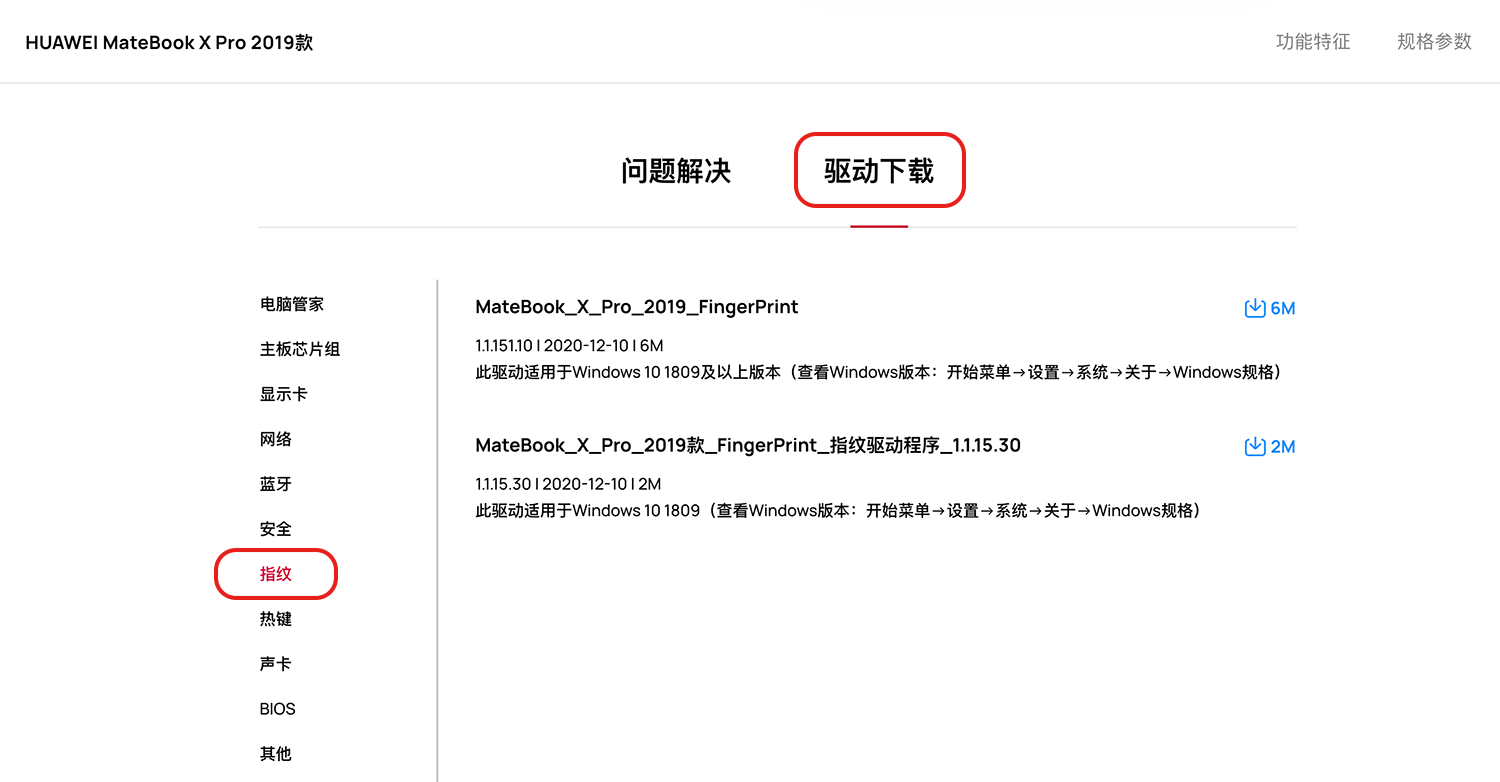Click the Windows 10 1809及以上版本 description

pyautogui.click(x=879, y=372)
